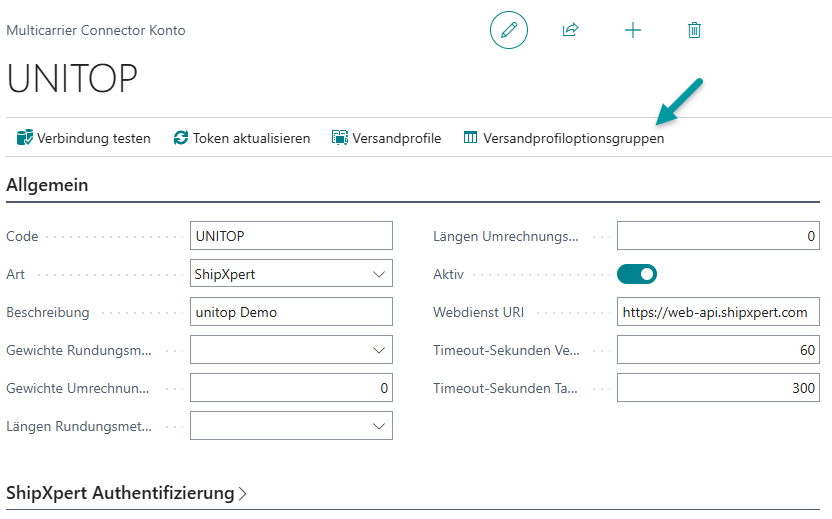The height and width of the screenshot is (519, 832).
Task: Collapse the Allgemein section header
Action: pos(47,185)
